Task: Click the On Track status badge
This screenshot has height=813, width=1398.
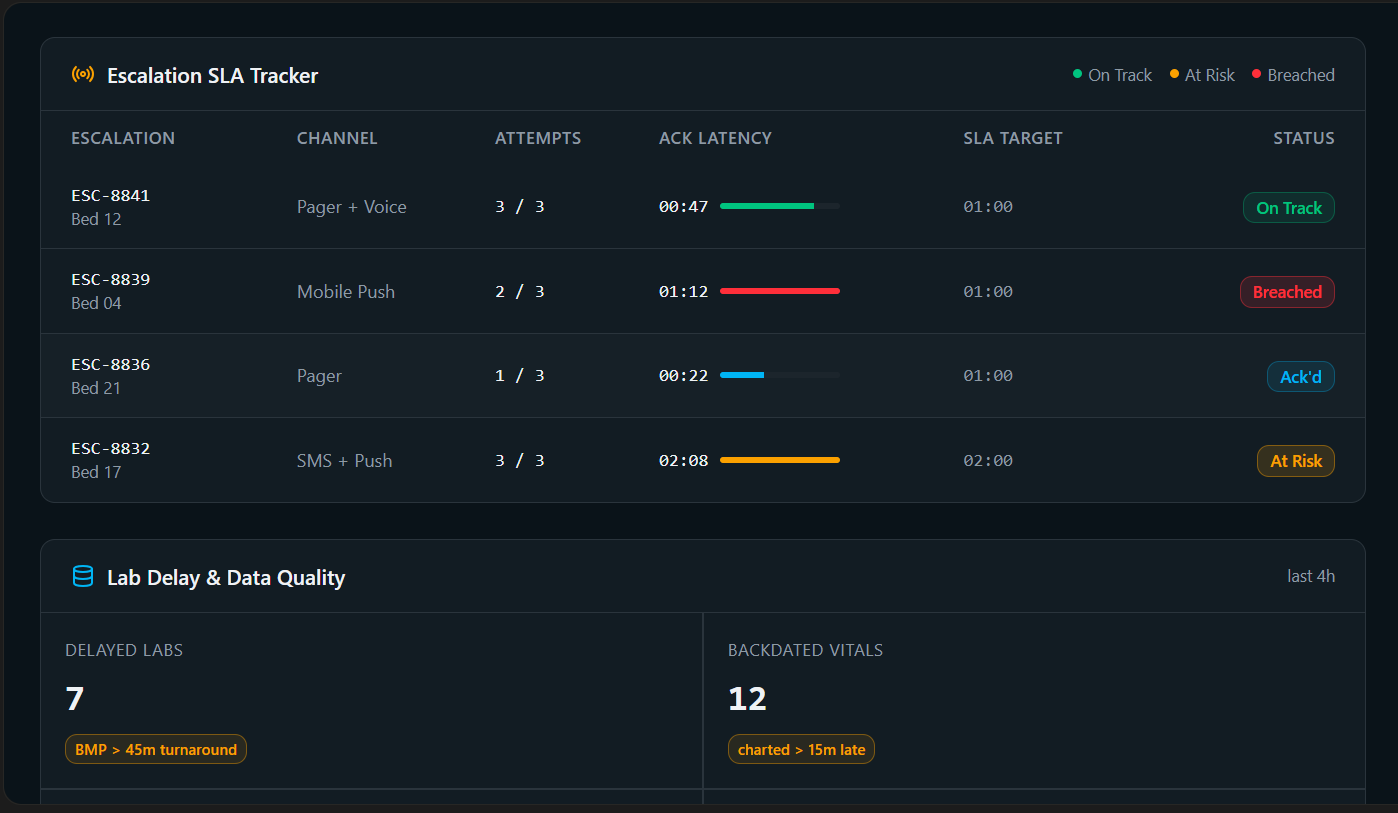Action: 1288,208
